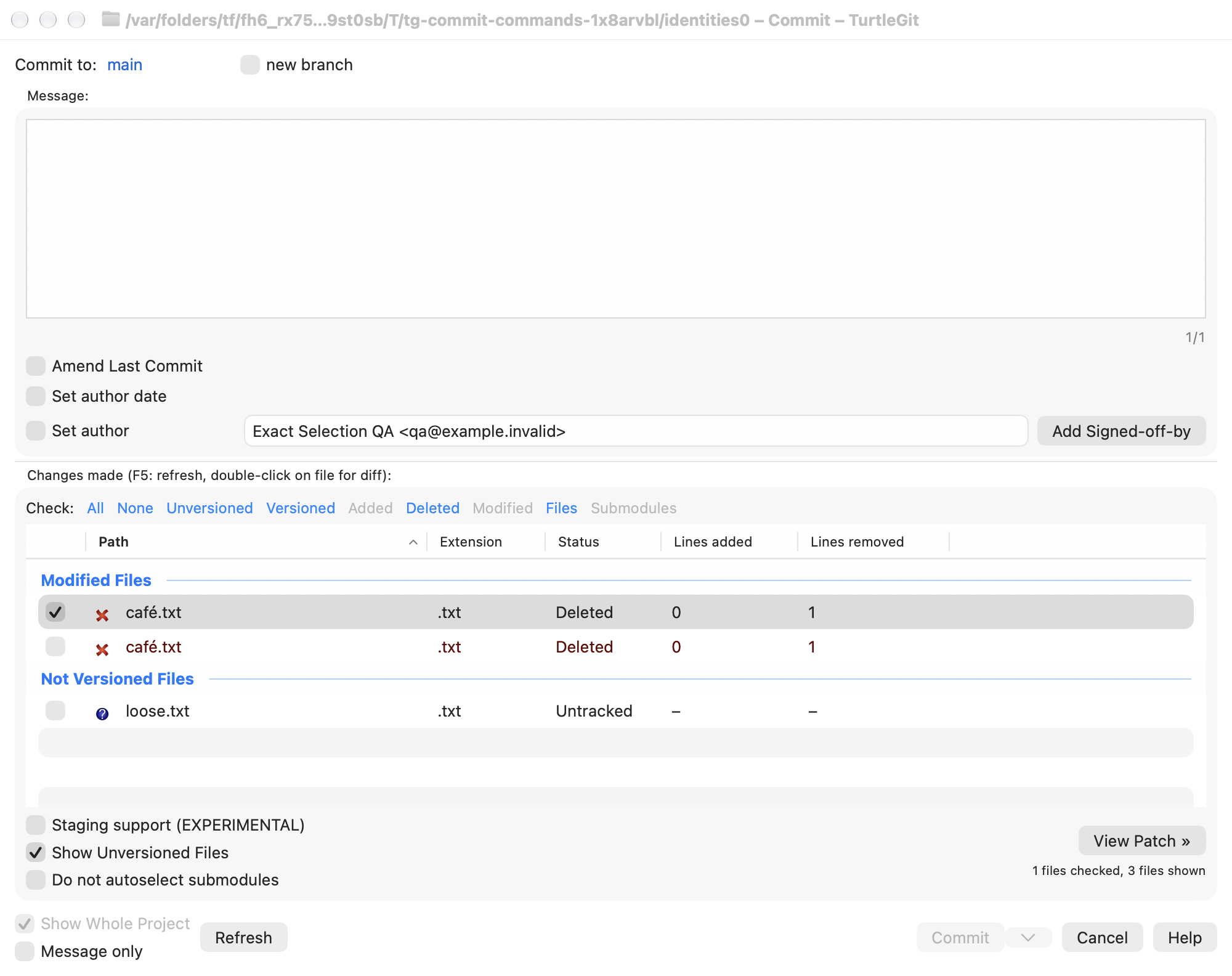Check the Set author date option

[36, 396]
